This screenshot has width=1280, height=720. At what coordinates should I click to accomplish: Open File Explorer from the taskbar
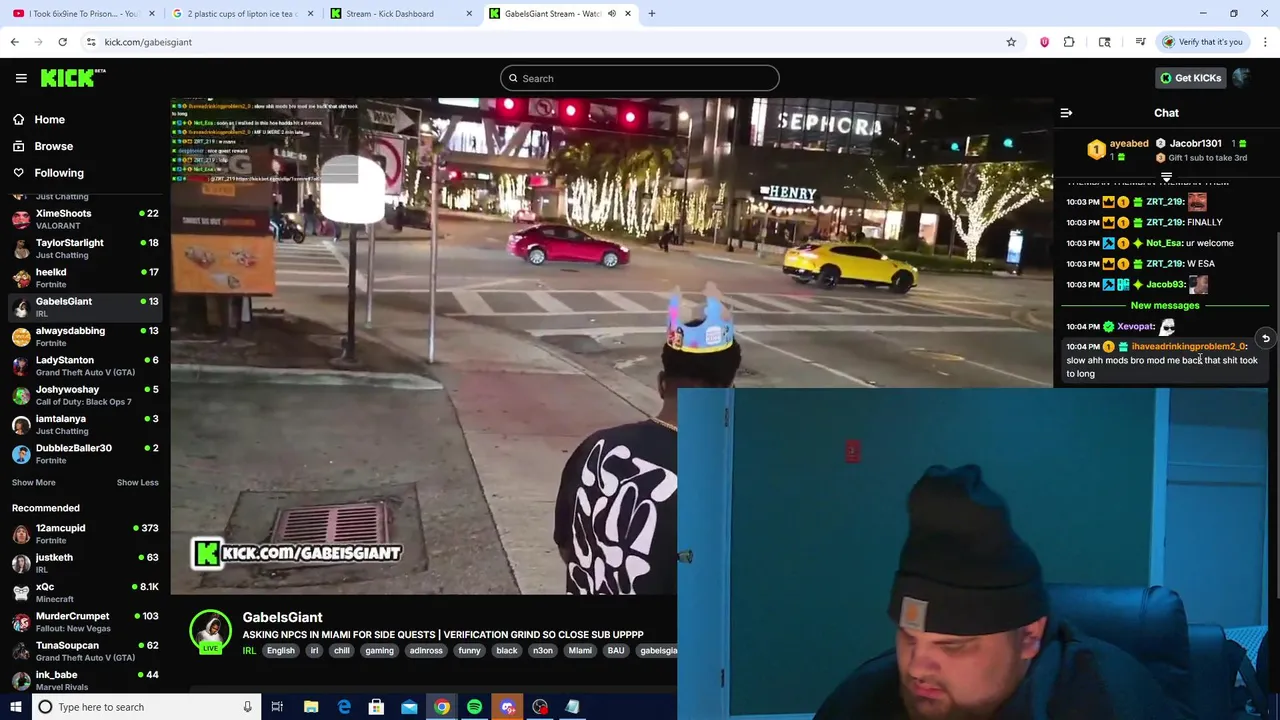(311, 707)
